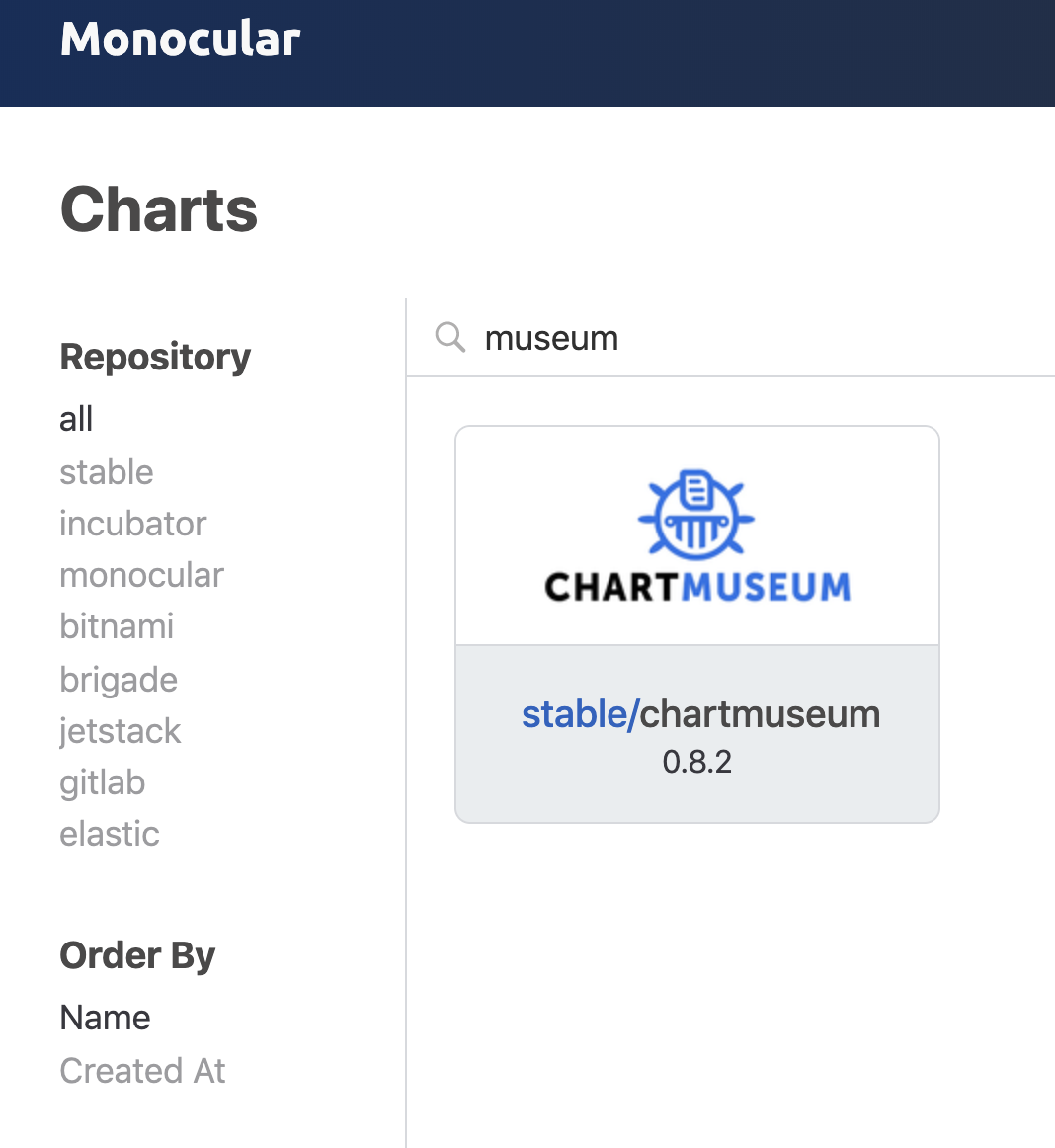Filter charts by the monocular repository
Viewport: 1055px width, 1148px height.
tap(141, 575)
